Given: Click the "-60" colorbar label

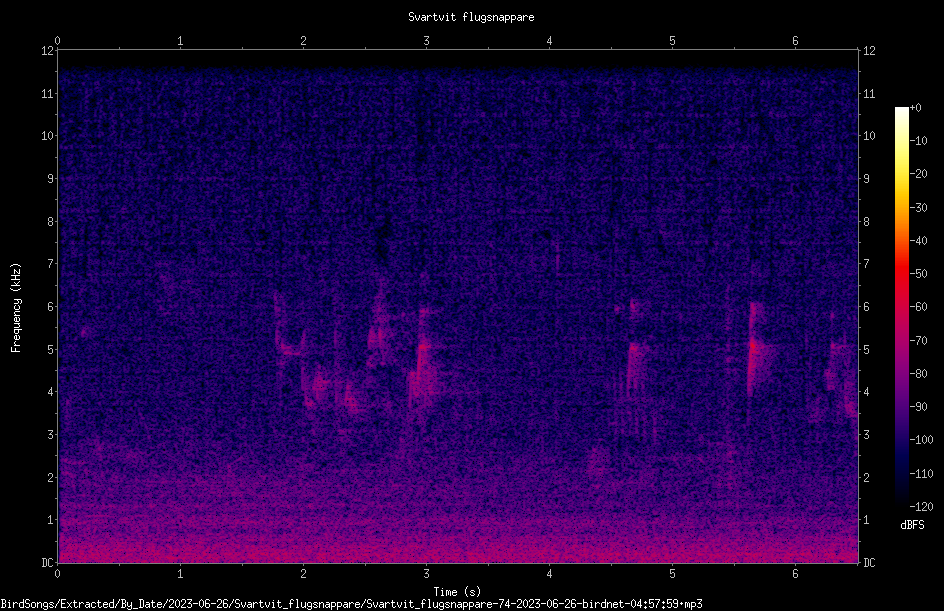Looking at the screenshot, I should (919, 307).
